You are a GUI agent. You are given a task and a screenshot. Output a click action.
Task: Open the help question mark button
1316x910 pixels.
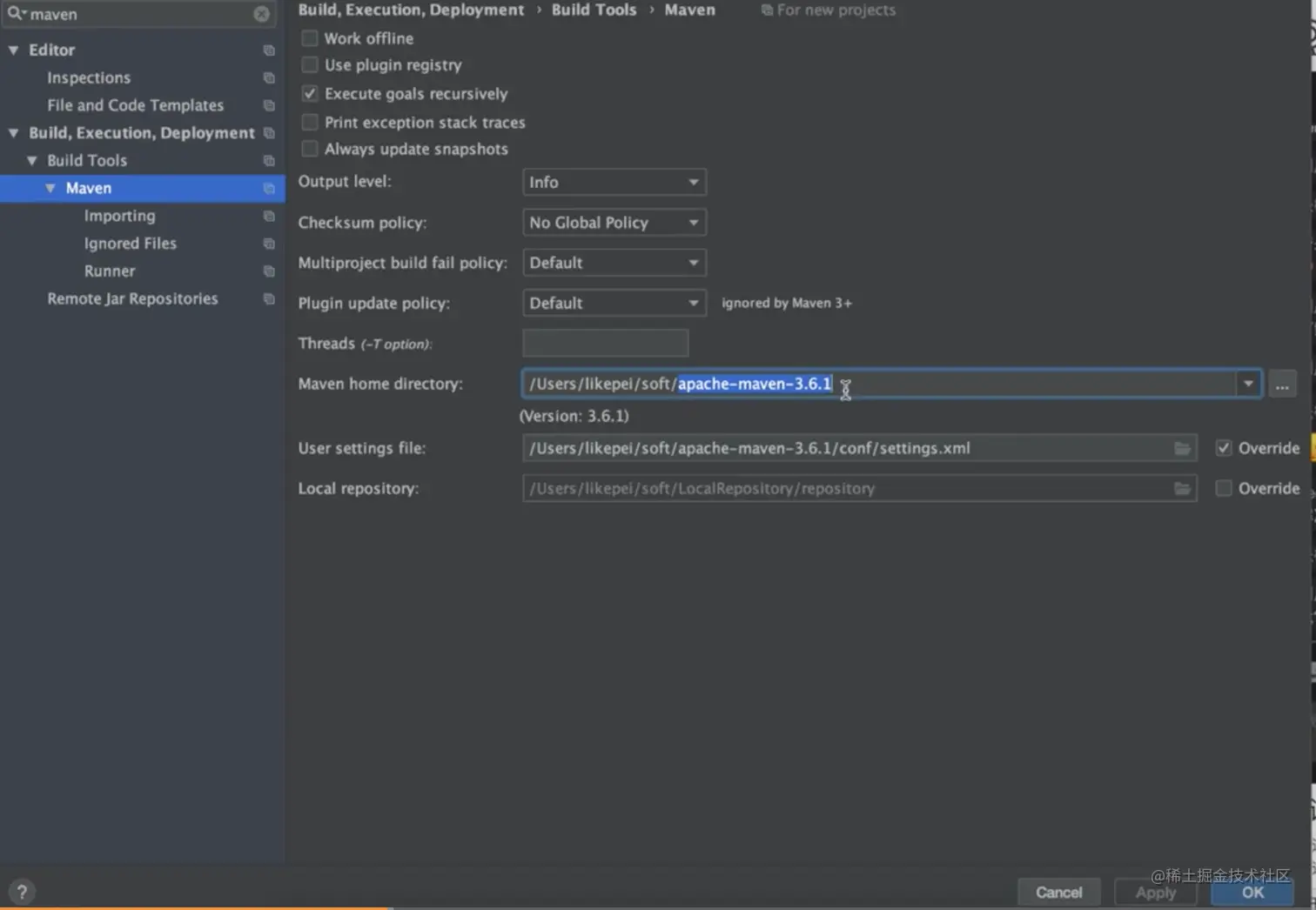(22, 891)
